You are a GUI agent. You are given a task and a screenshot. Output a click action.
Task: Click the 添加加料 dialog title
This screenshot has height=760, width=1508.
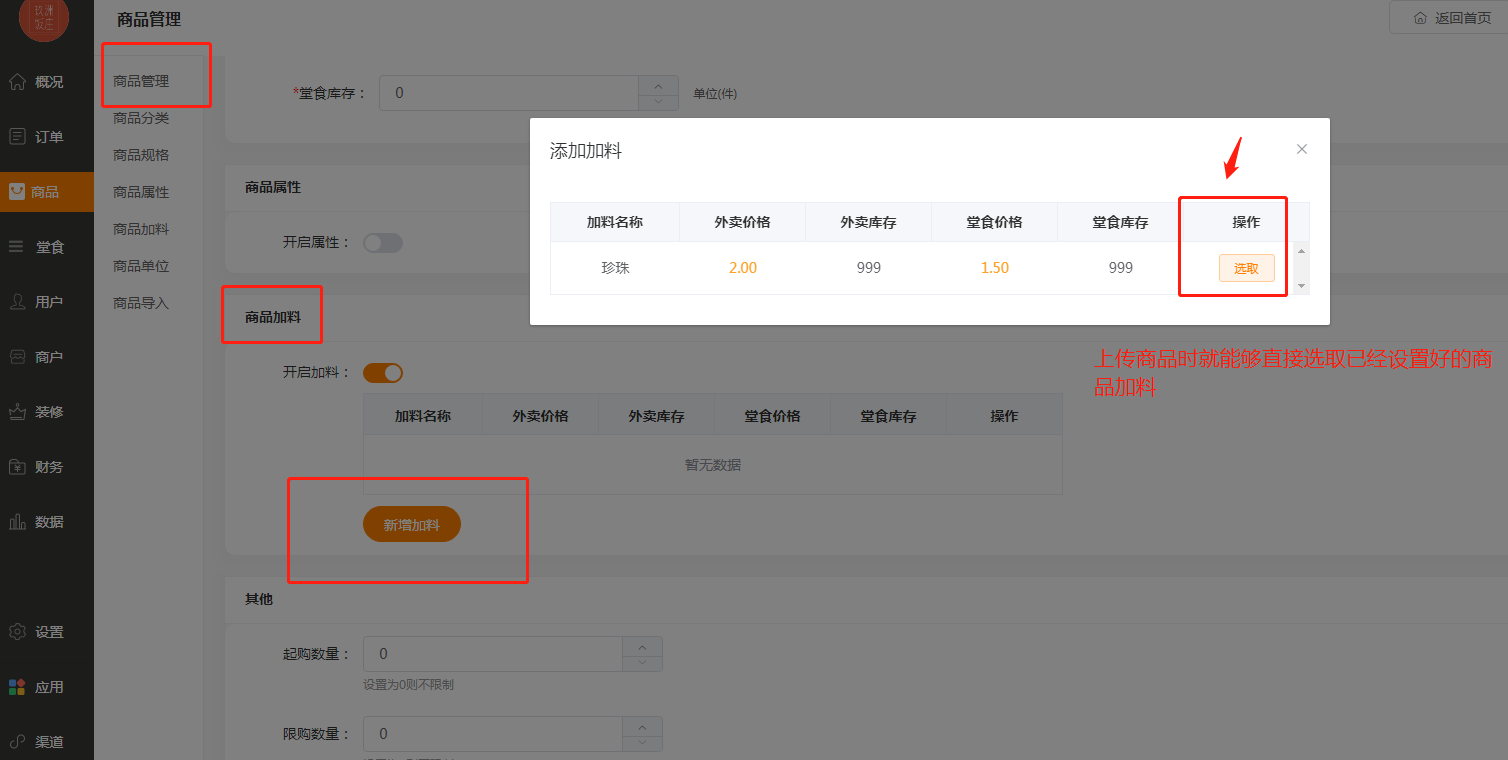pyautogui.click(x=586, y=151)
